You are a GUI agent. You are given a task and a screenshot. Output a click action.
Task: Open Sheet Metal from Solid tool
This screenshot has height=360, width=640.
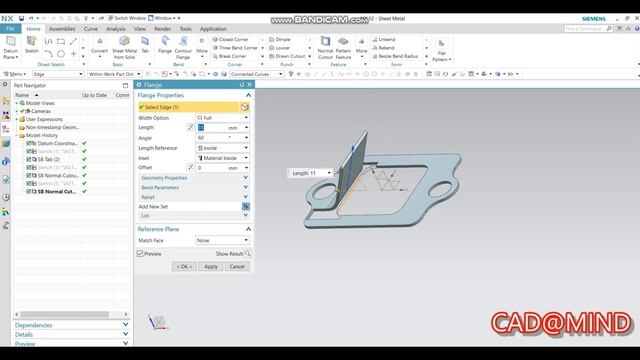point(124,47)
